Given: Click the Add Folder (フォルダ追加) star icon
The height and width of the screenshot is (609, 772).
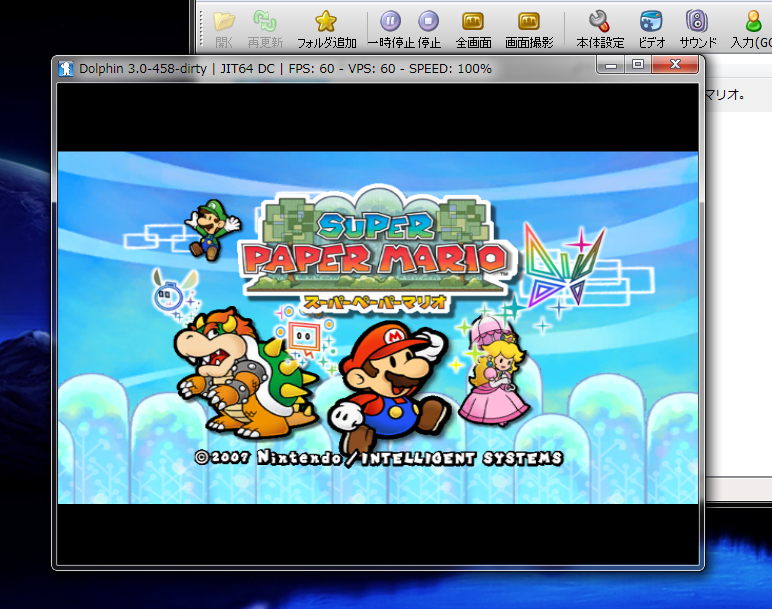Looking at the screenshot, I should point(326,22).
